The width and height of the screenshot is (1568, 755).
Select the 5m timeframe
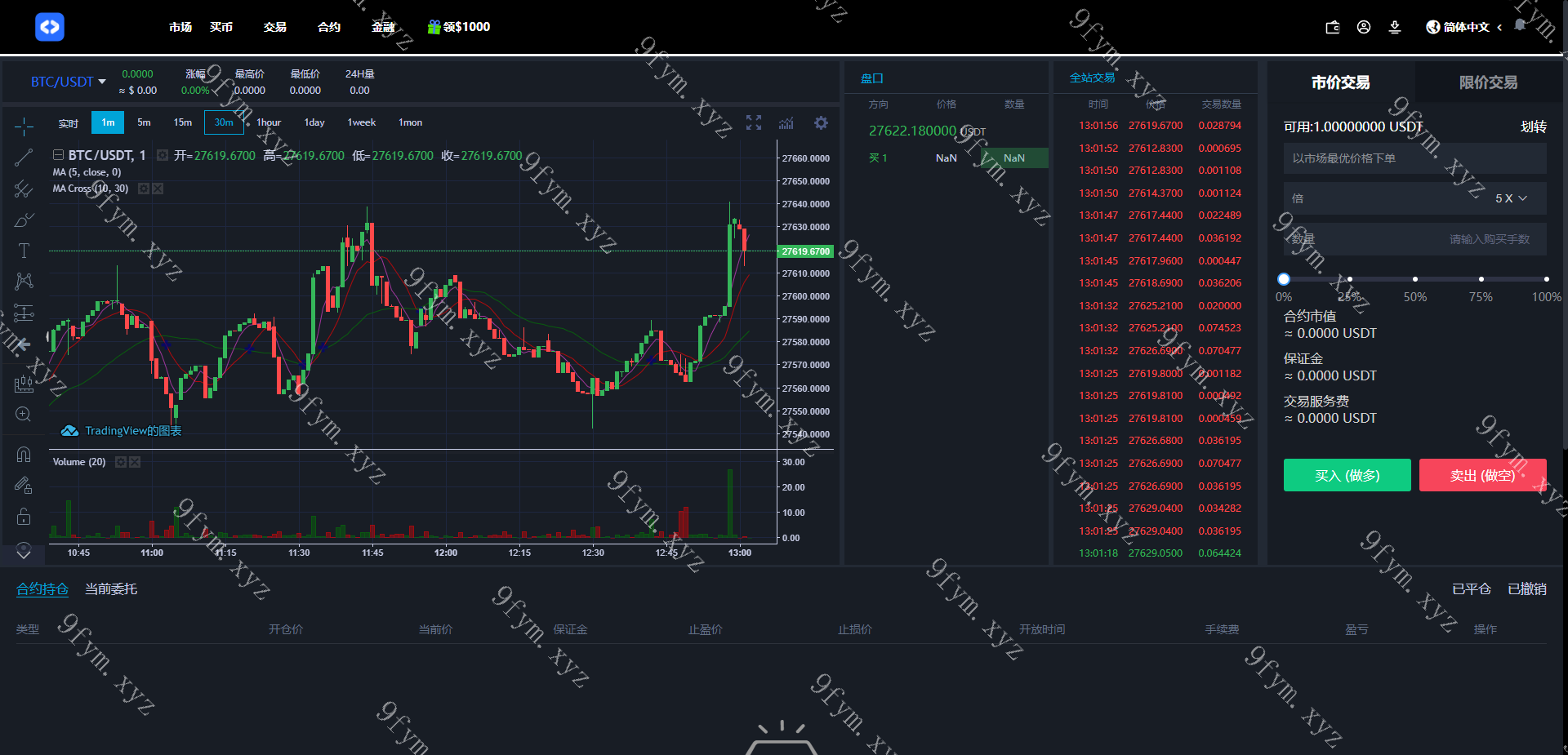[x=144, y=122]
